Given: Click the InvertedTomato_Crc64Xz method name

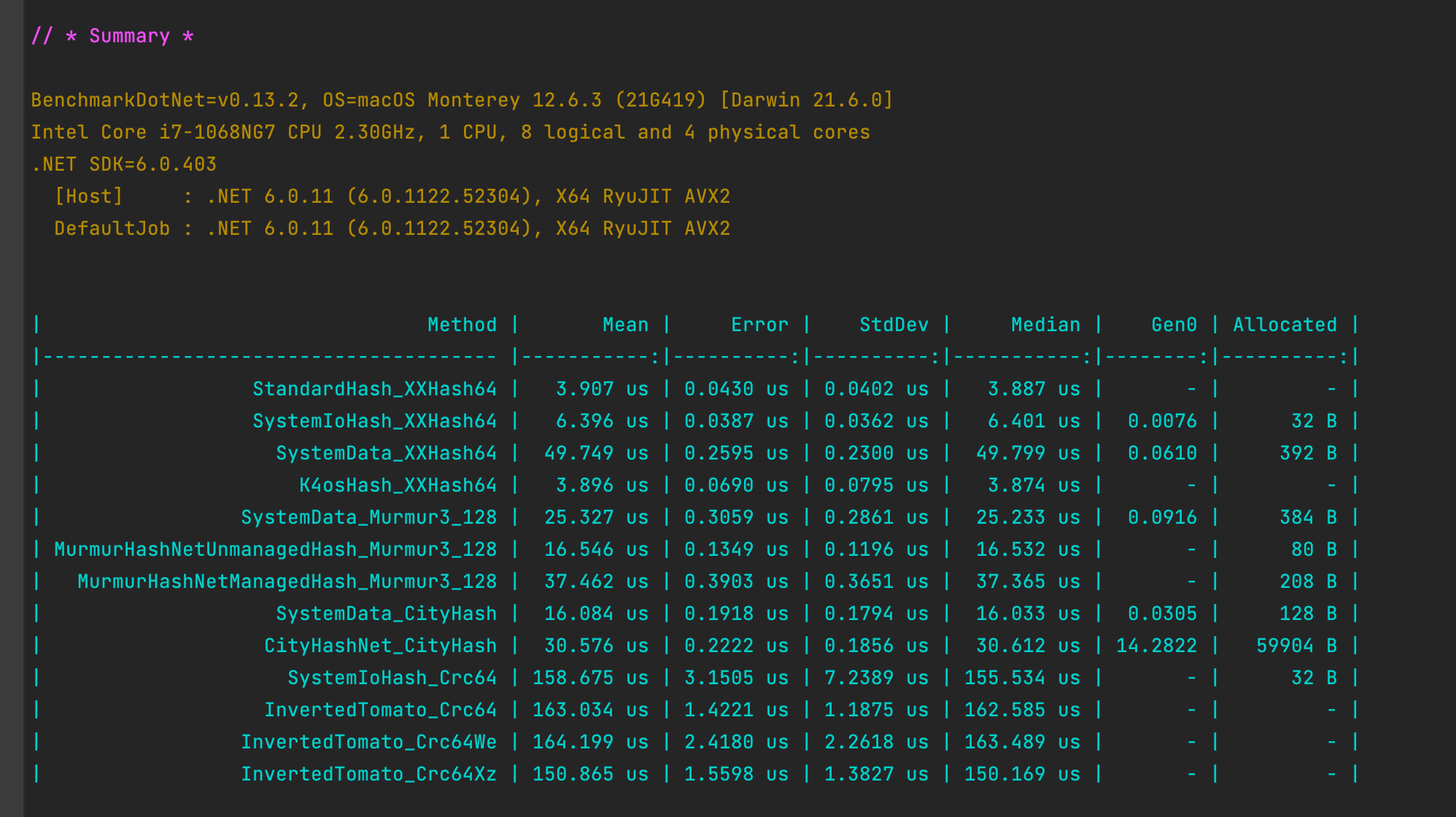Looking at the screenshot, I should pyautogui.click(x=368, y=775).
